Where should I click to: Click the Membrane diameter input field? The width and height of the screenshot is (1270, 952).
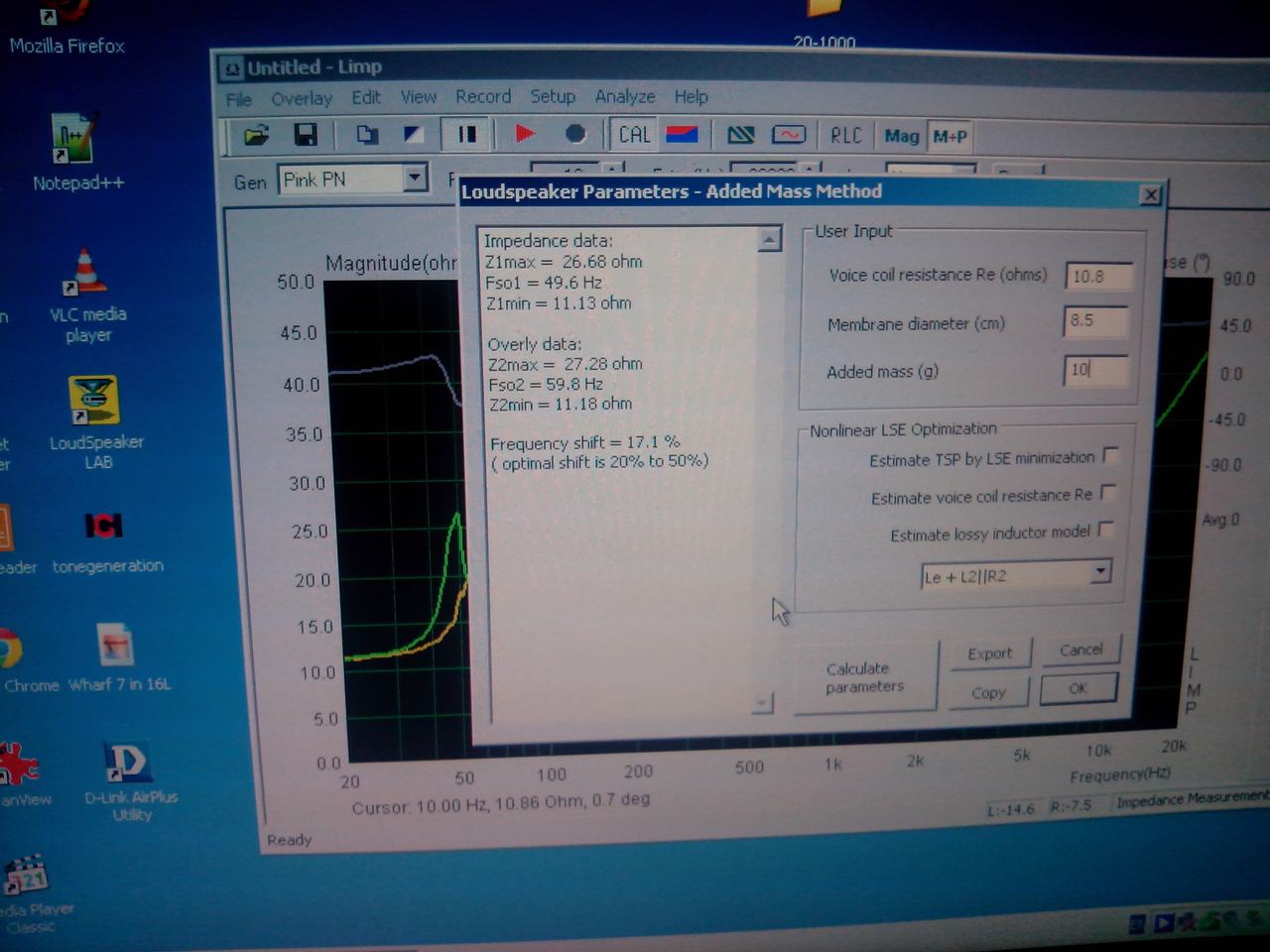pos(1096,321)
